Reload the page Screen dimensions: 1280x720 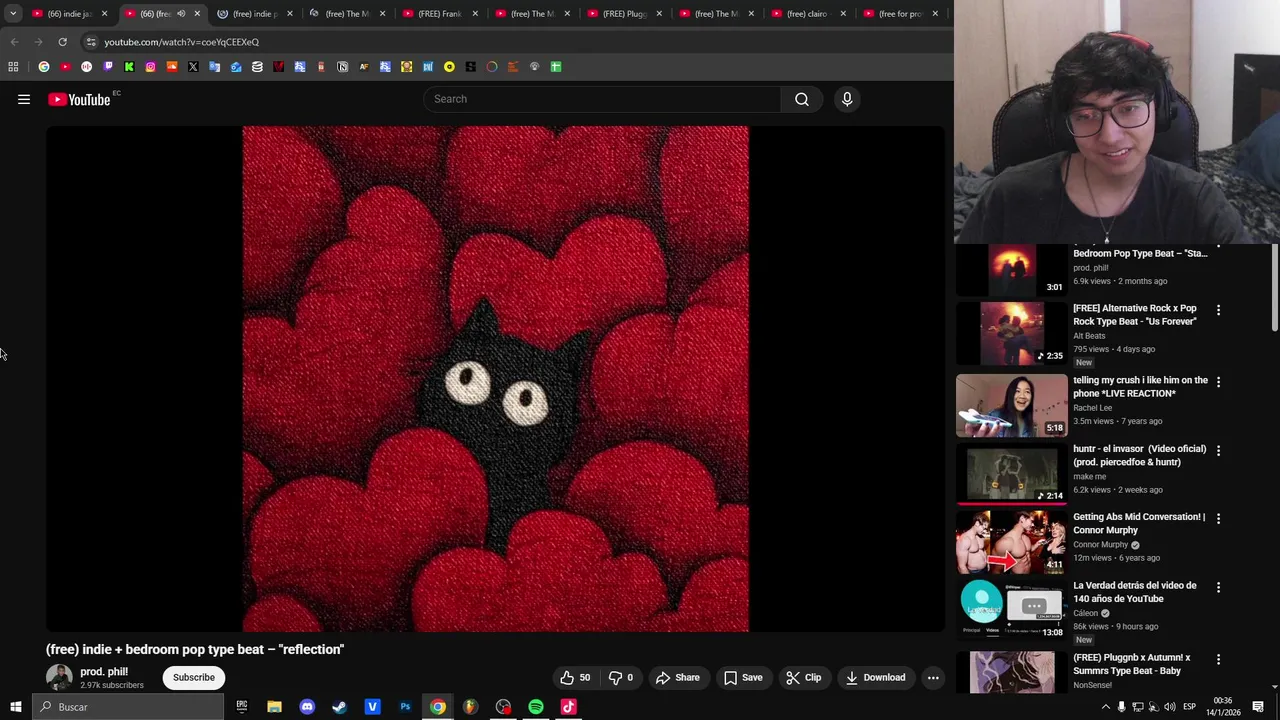[62, 42]
